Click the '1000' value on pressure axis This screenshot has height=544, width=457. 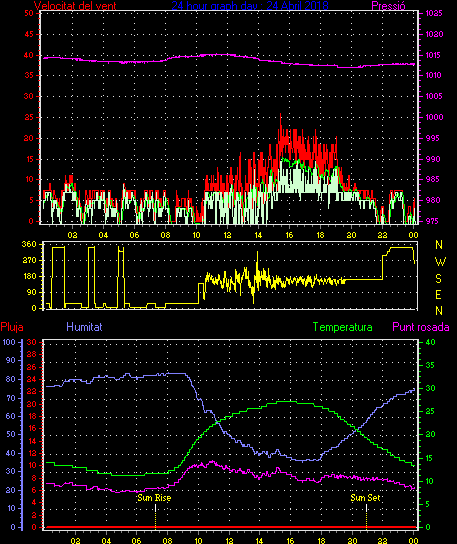pos(434,117)
